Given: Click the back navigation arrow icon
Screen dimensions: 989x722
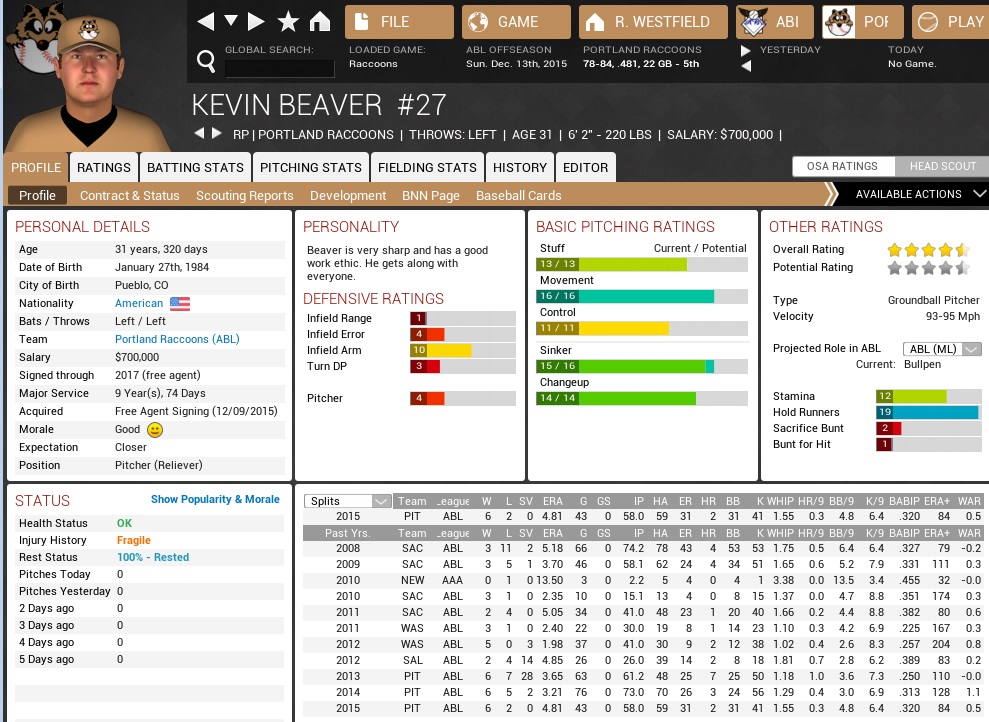Looking at the screenshot, I should coord(205,22).
